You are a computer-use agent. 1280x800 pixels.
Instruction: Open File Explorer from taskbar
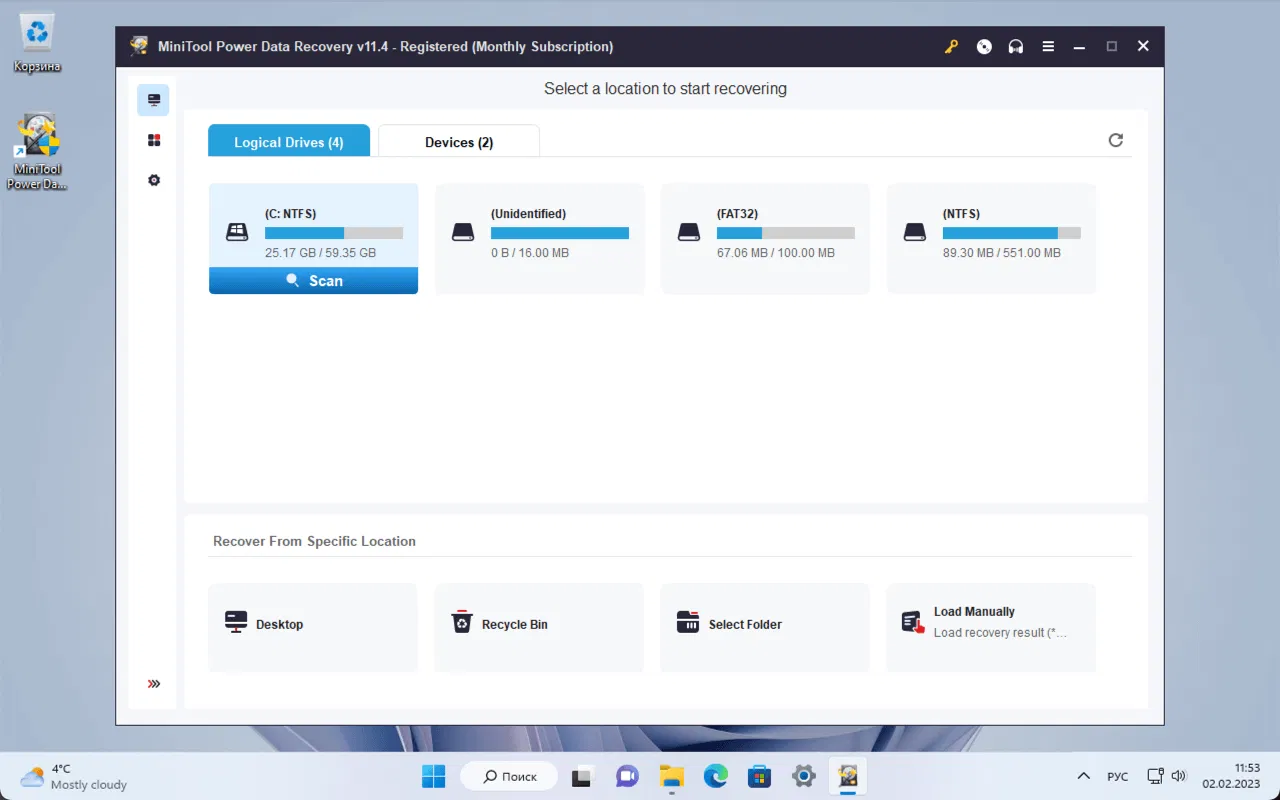pyautogui.click(x=671, y=776)
